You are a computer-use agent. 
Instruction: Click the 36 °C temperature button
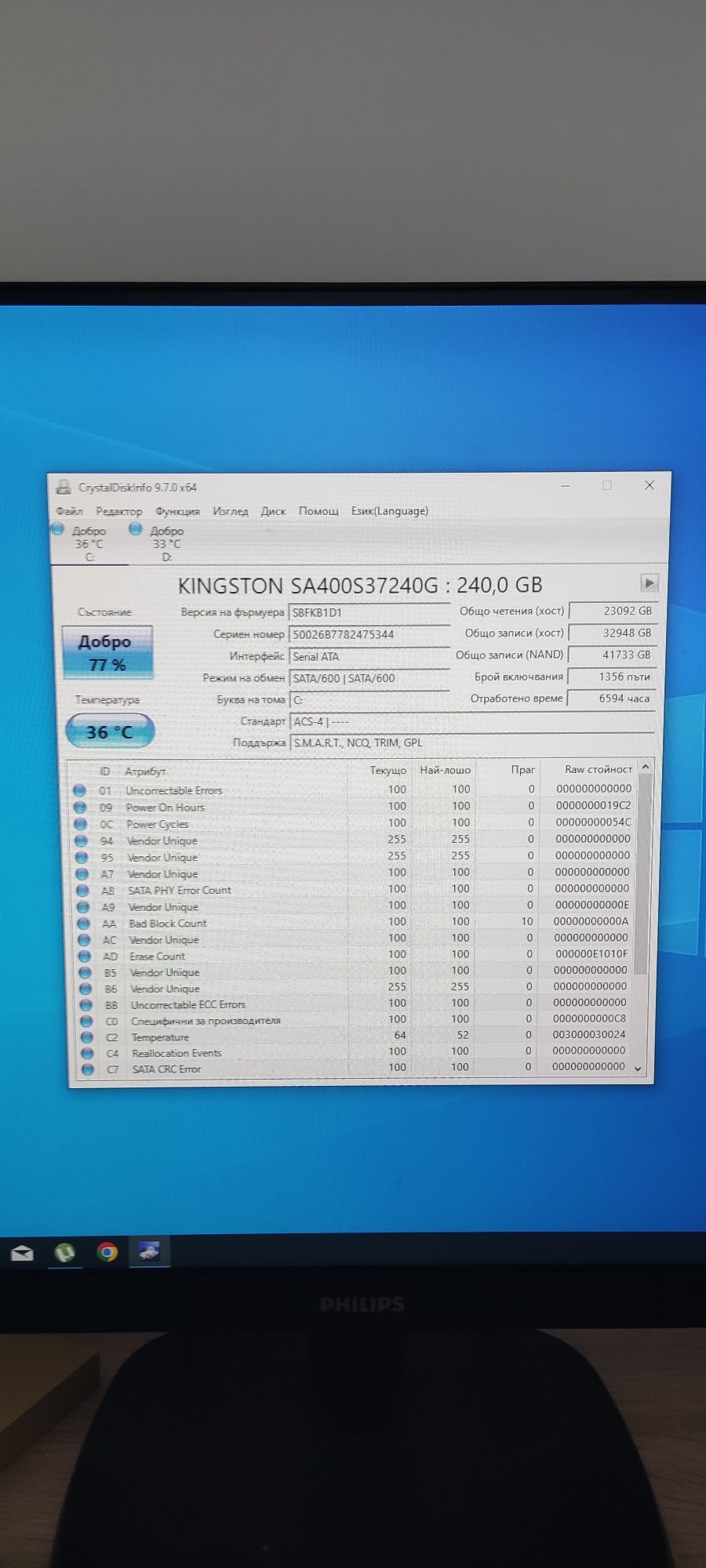(109, 732)
